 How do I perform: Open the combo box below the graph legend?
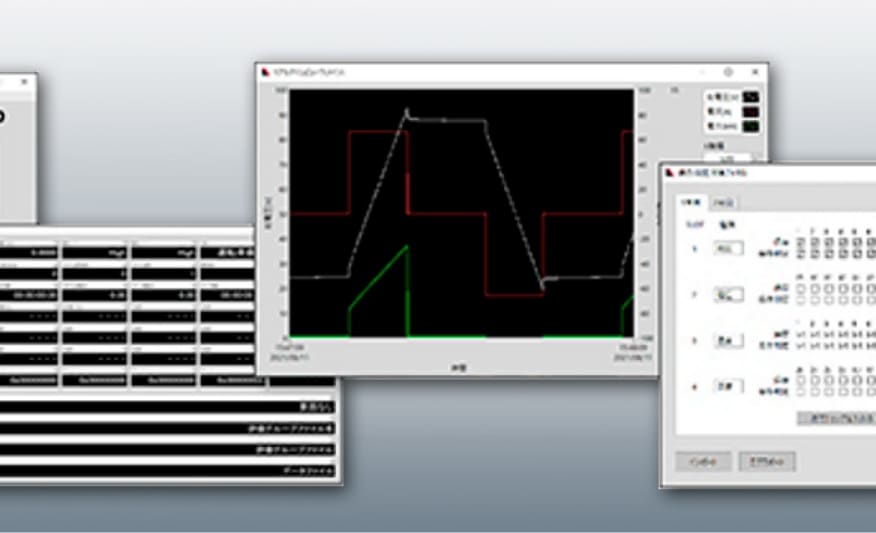tap(731, 159)
